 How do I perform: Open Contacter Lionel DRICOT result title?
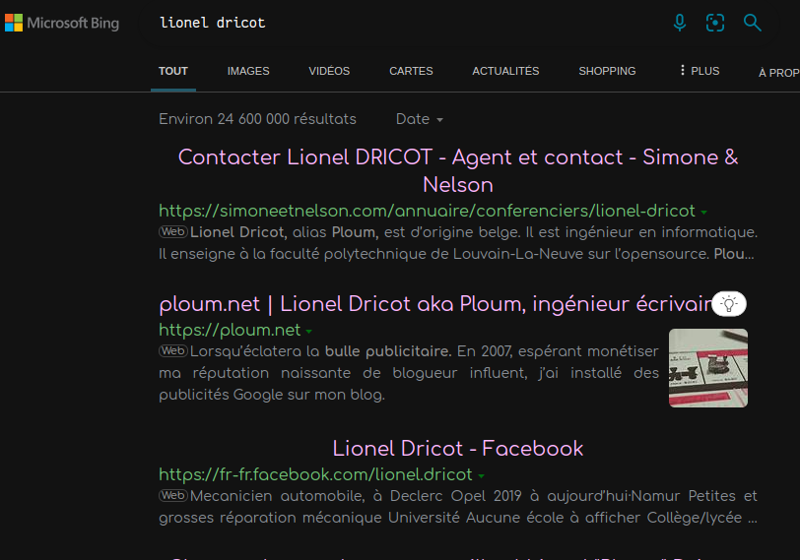(458, 171)
